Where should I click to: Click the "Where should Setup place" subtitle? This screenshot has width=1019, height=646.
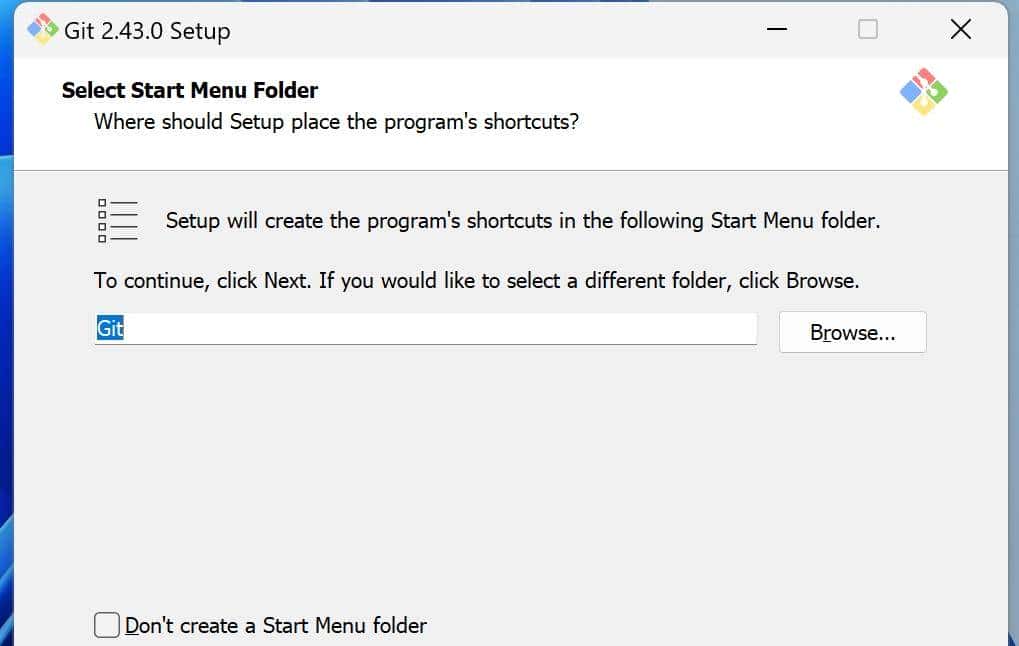click(336, 122)
